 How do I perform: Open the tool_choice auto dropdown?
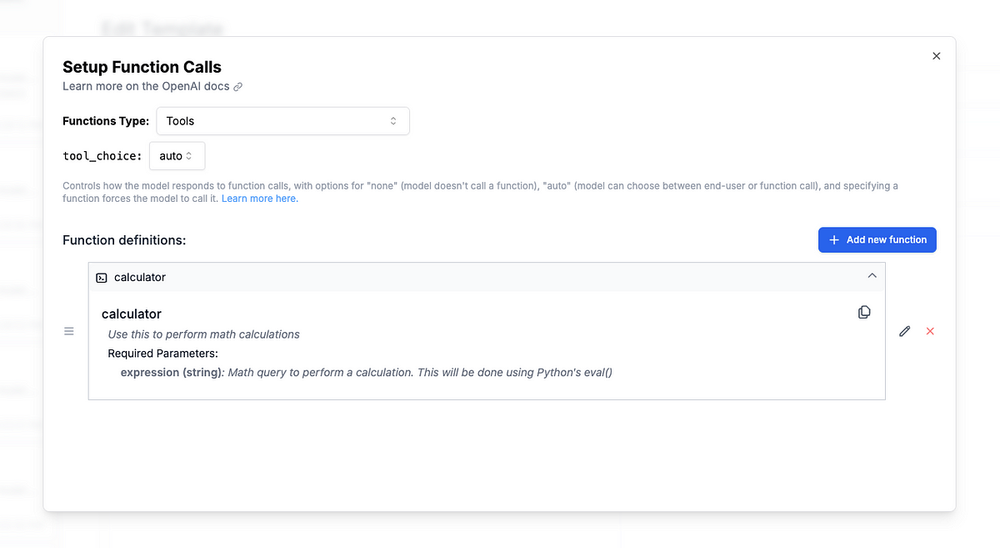(177, 156)
